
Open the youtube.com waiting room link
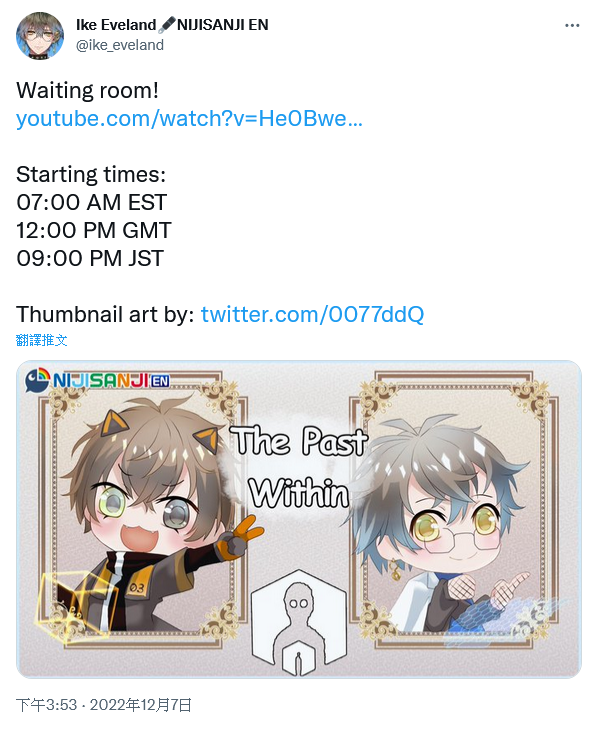tap(189, 118)
